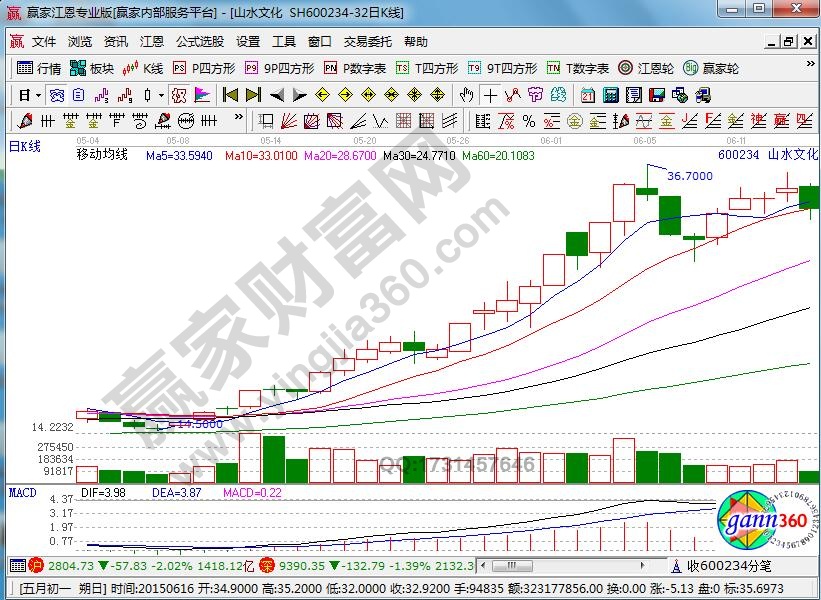Toggle the P四方形 square overlay

(204, 69)
